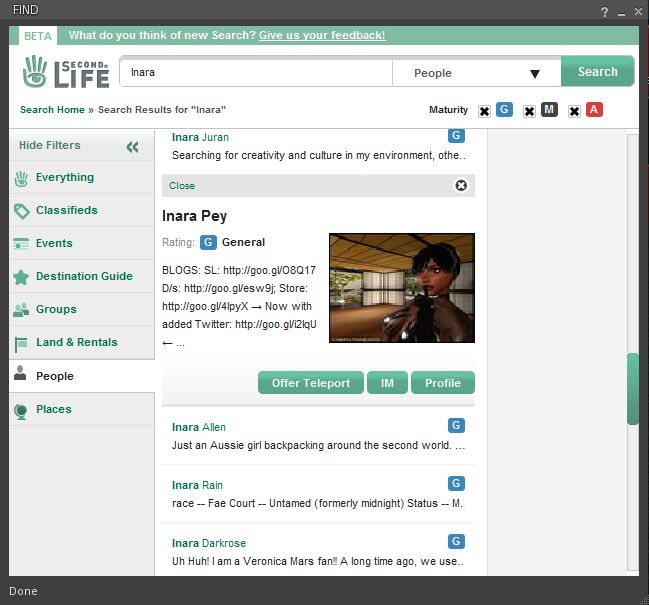Open Everything filter in sidebar
Viewport: 649px width, 605px height.
point(64,178)
